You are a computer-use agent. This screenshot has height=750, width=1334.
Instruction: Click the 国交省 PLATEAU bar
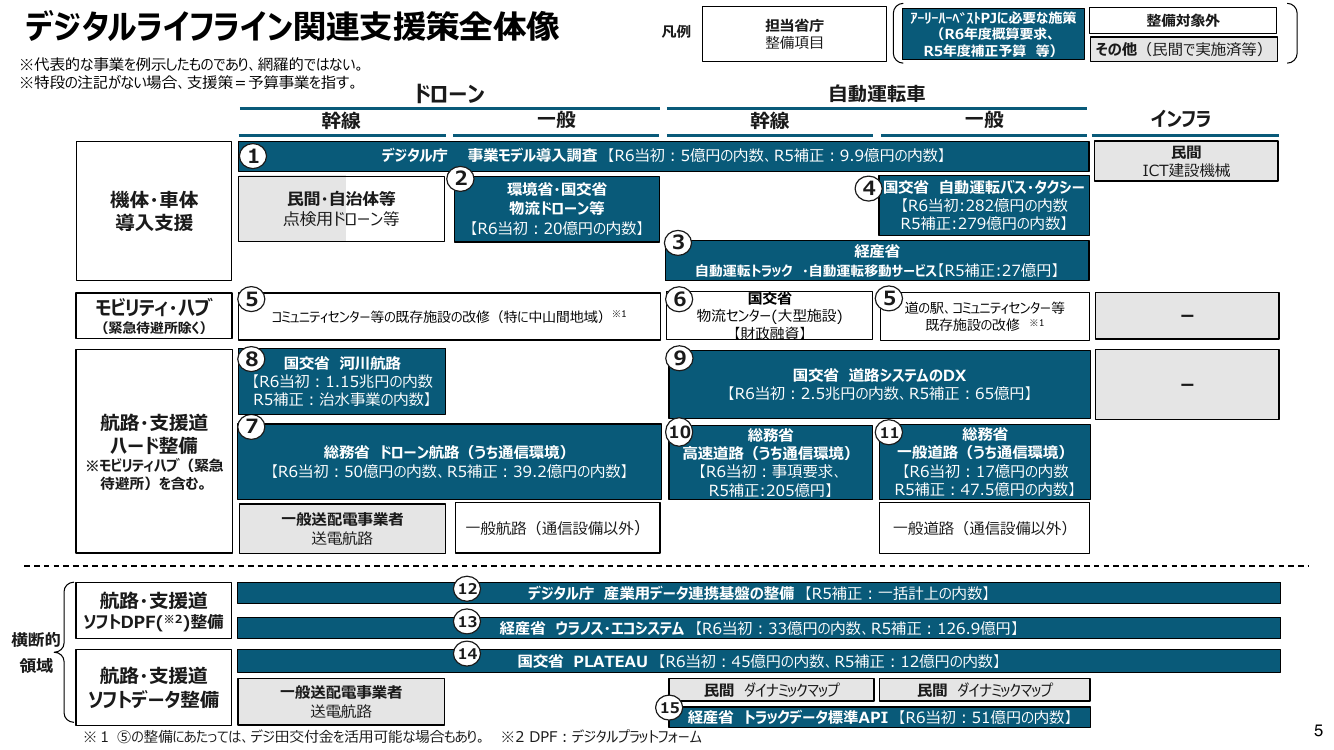point(758,661)
